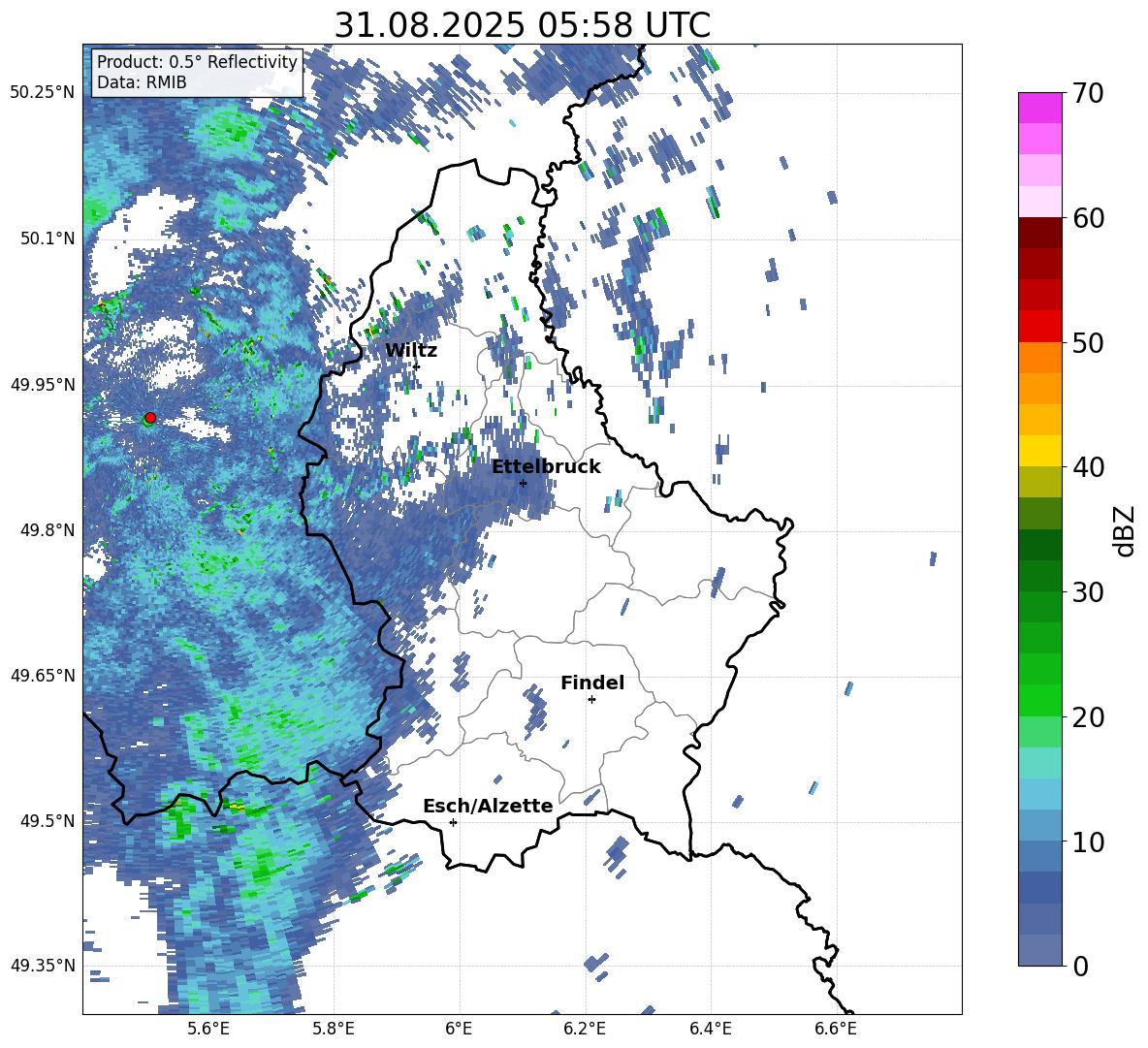Click the 6.4°E longitude label
Viewport: 1148px width, 1048px height.
[x=710, y=1029]
